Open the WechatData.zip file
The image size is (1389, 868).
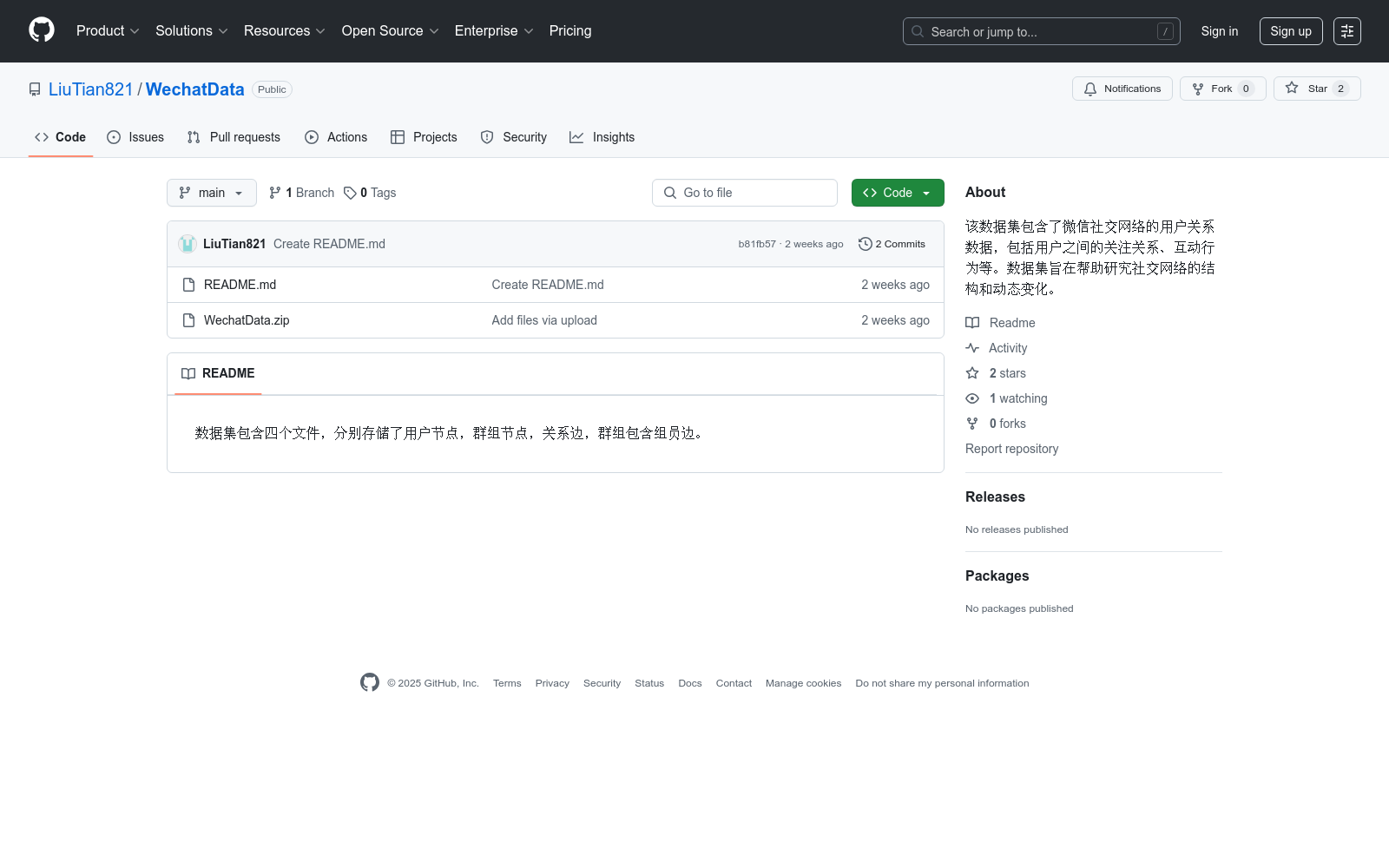[247, 320]
